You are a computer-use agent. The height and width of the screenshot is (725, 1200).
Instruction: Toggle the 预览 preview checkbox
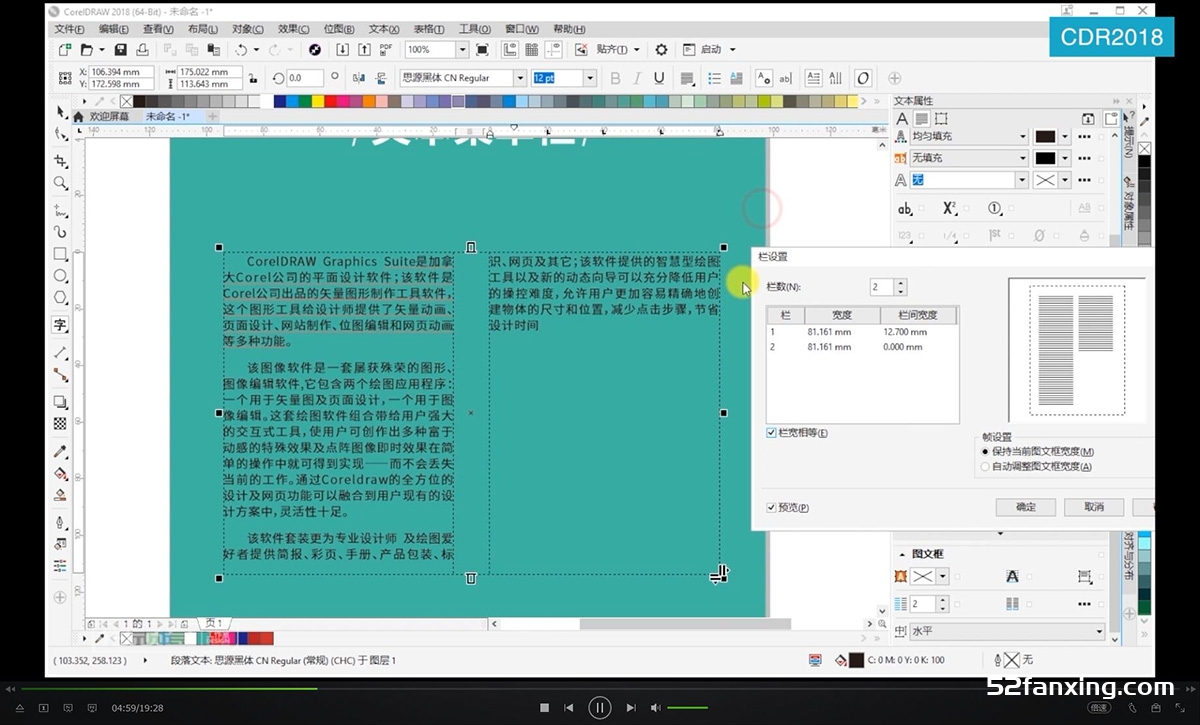click(771, 507)
